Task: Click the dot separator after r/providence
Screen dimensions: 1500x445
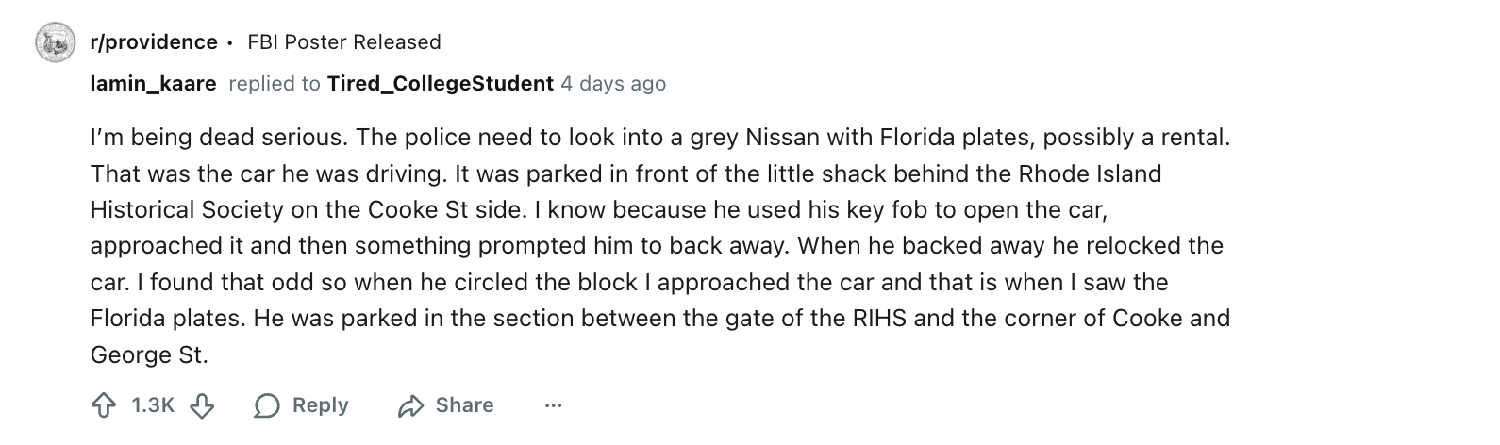Action: (x=231, y=43)
